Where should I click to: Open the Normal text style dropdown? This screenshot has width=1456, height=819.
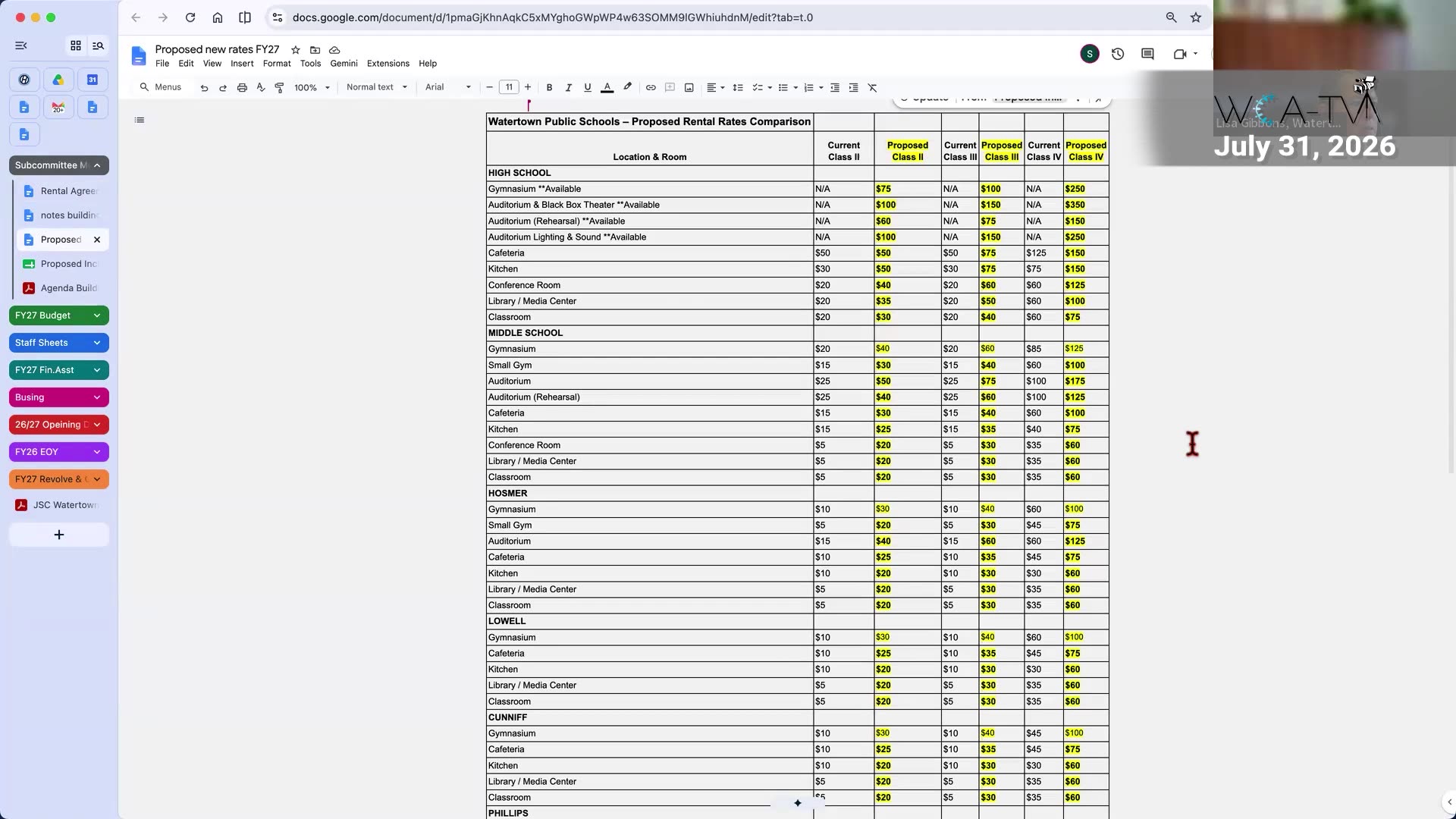click(x=377, y=87)
